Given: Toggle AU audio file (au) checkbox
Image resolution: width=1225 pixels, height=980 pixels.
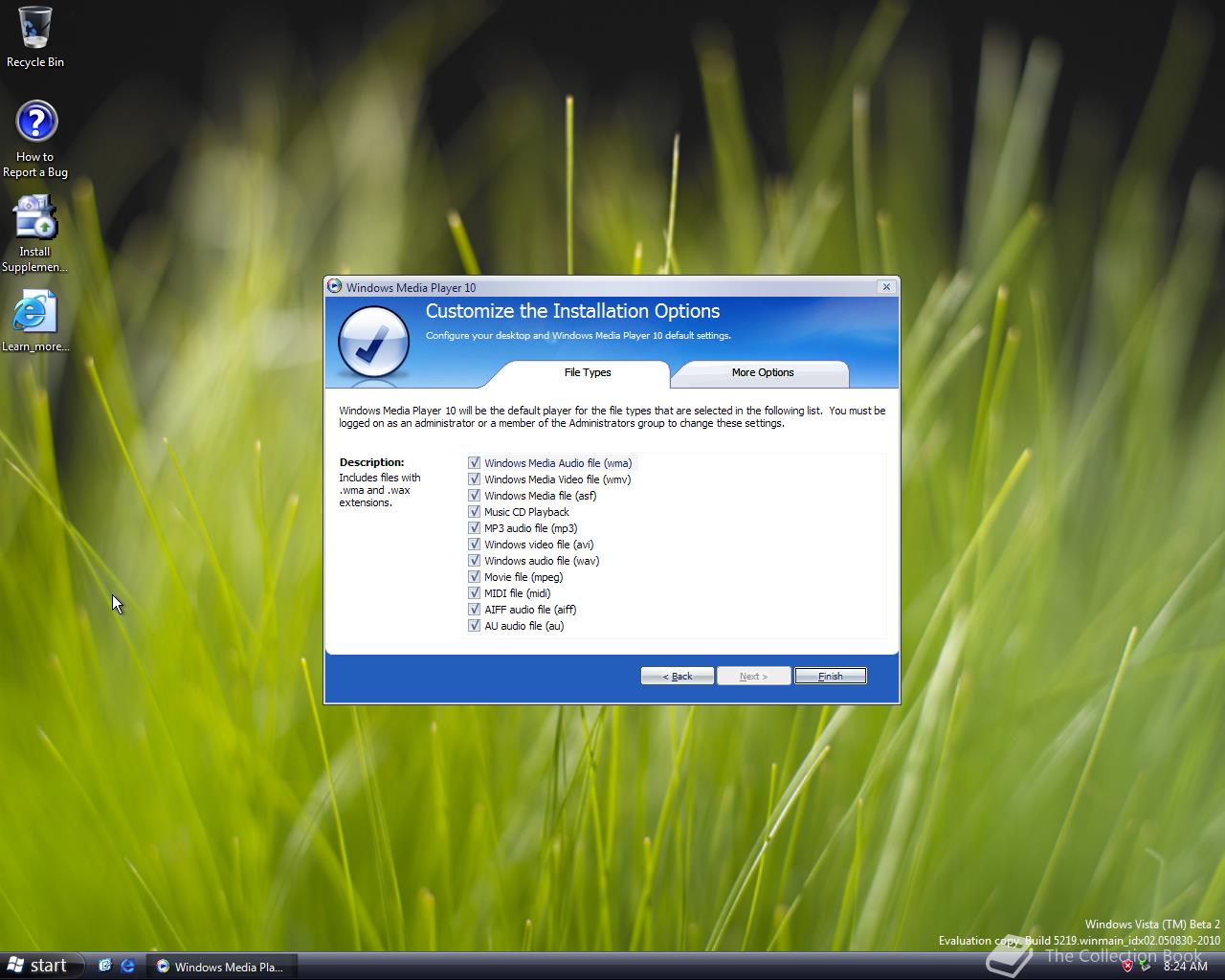Looking at the screenshot, I should [474, 626].
